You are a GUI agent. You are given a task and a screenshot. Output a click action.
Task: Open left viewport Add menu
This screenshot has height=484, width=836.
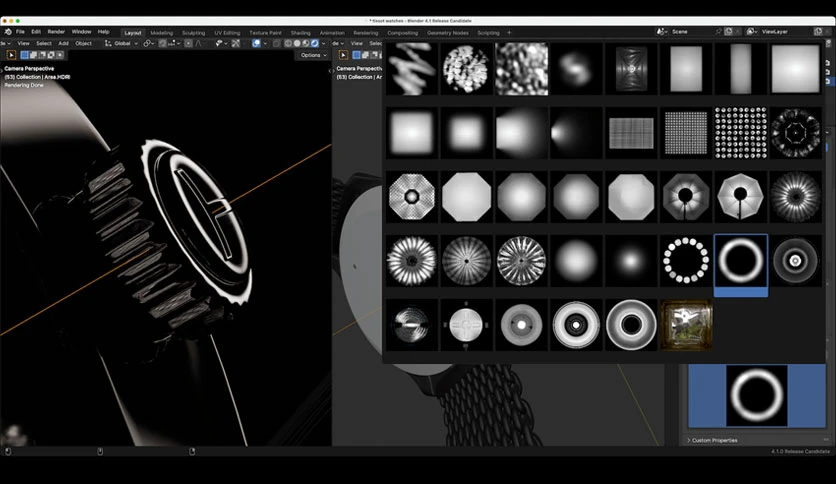point(63,43)
